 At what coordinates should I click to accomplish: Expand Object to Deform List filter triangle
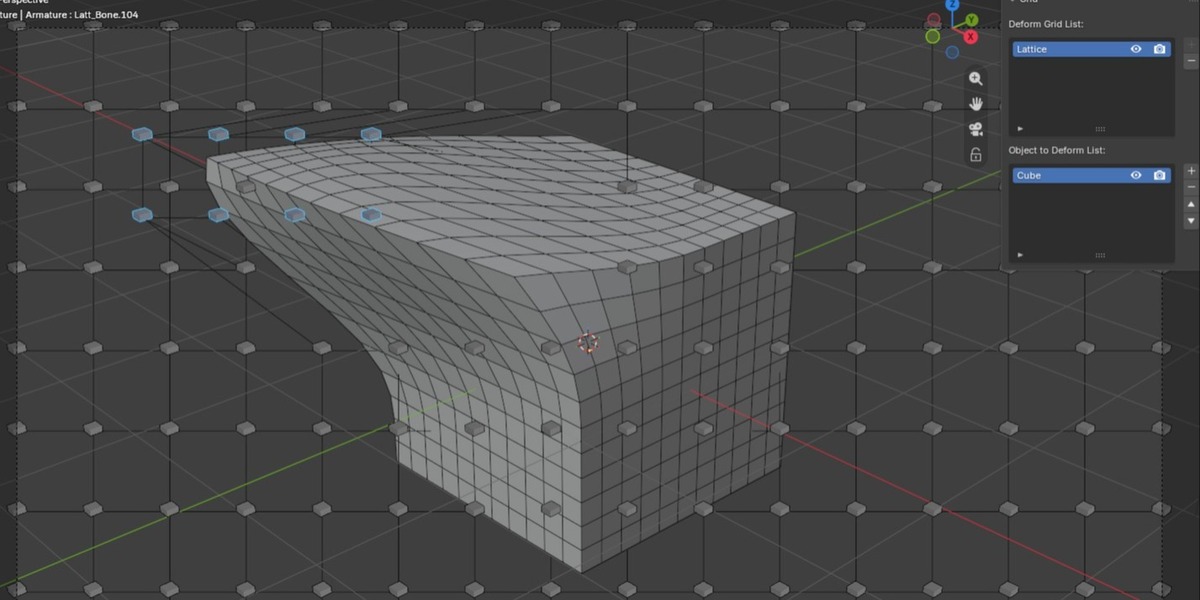point(1020,255)
